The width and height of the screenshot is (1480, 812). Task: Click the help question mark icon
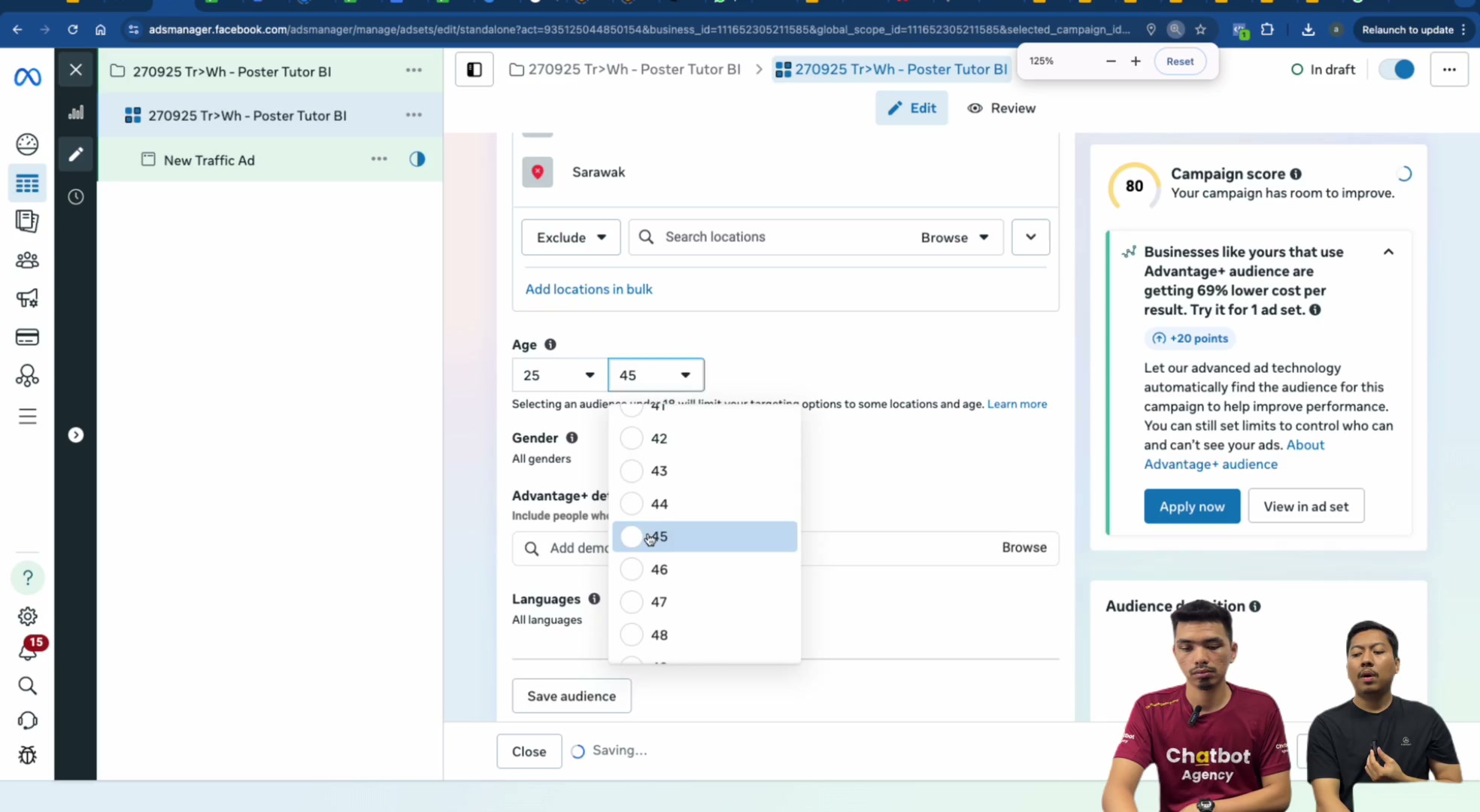(28, 577)
